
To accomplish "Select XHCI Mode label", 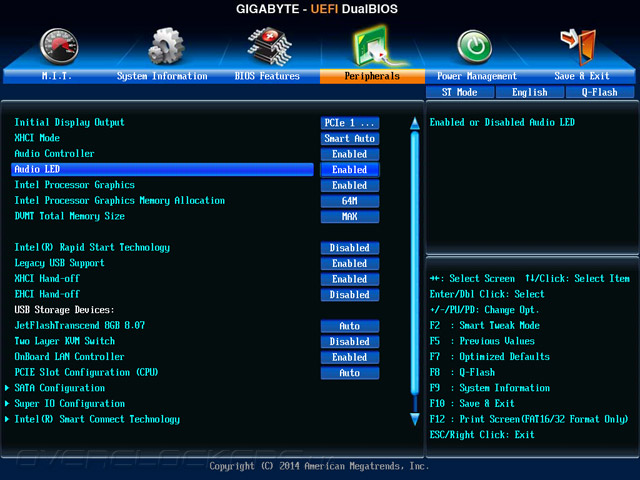I will coord(37,138).
